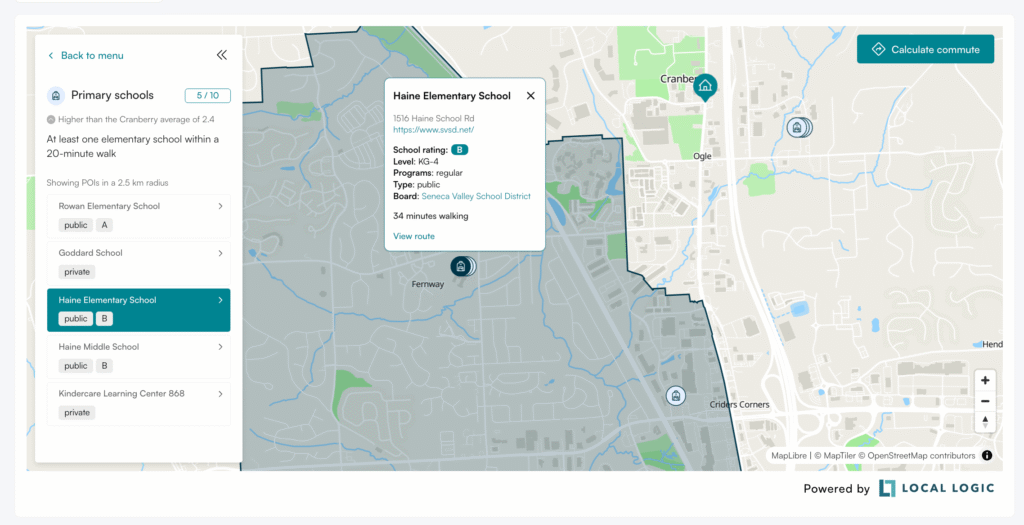Click 'Showing POIs in a 2.5 km radius'

[107, 183]
